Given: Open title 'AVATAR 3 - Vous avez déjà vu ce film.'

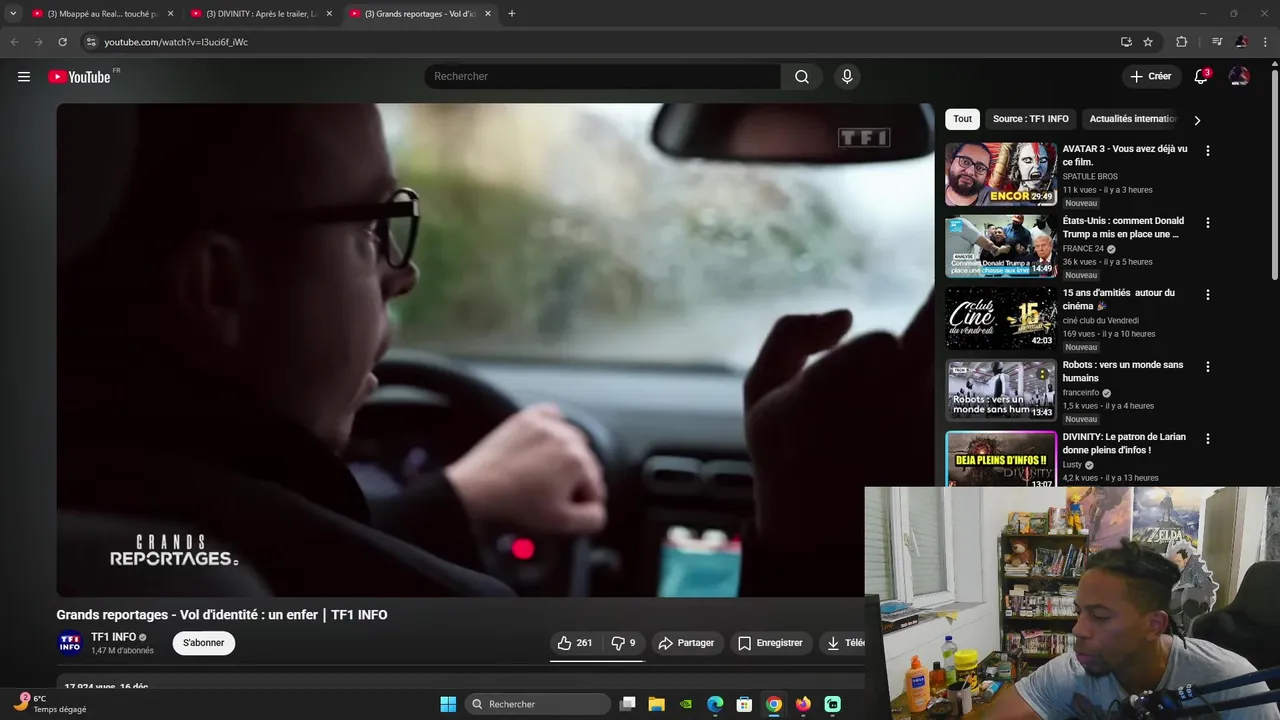Looking at the screenshot, I should click(1125, 155).
